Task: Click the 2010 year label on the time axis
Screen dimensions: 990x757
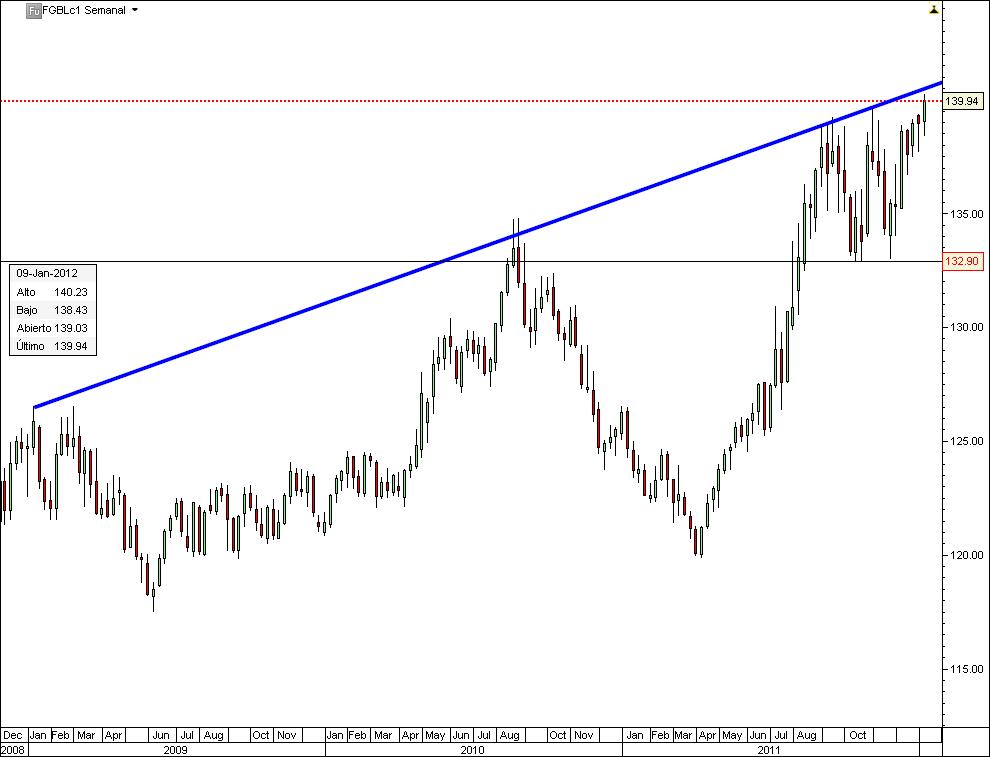Action: pos(469,750)
